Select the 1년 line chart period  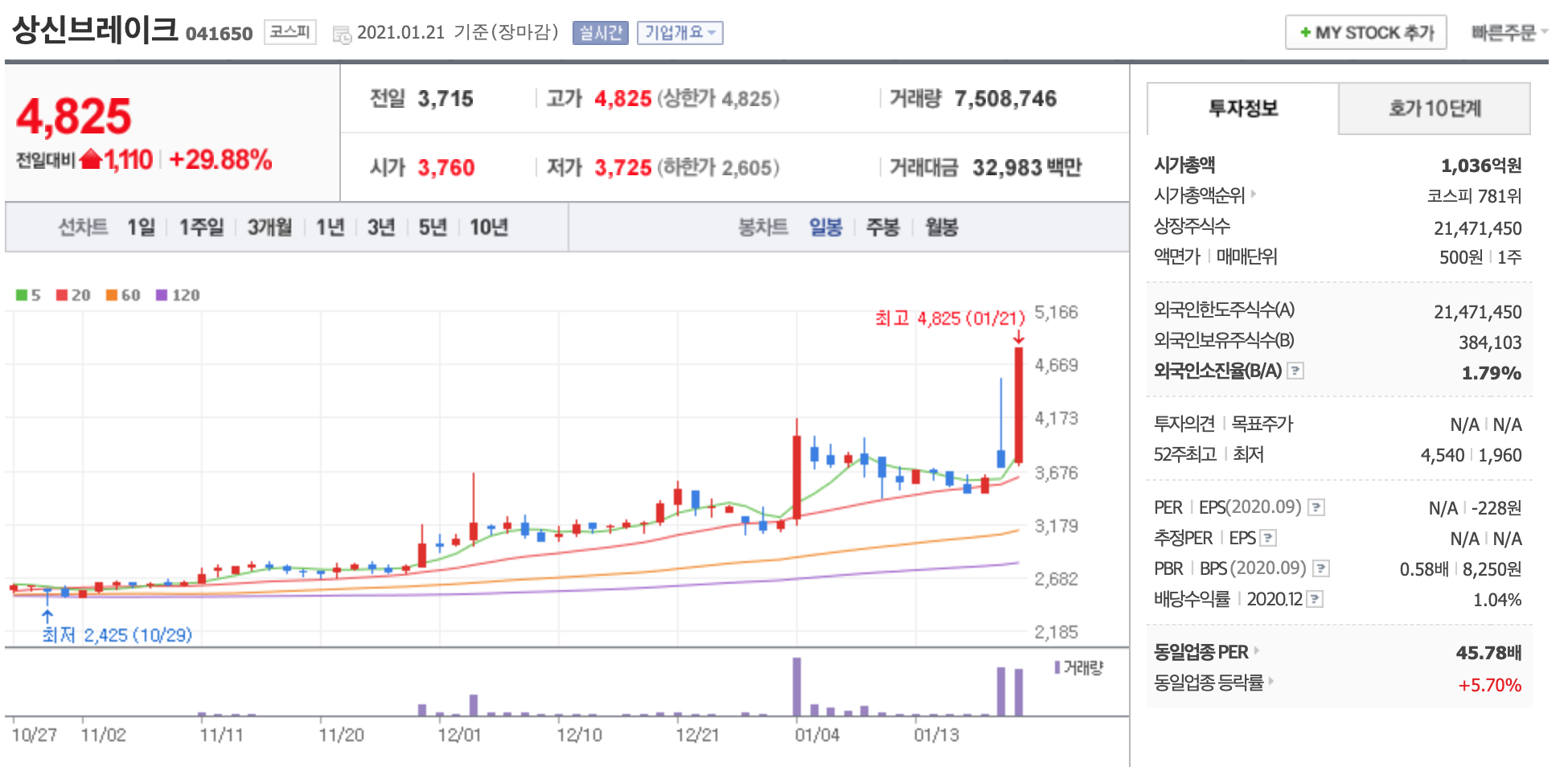(330, 227)
